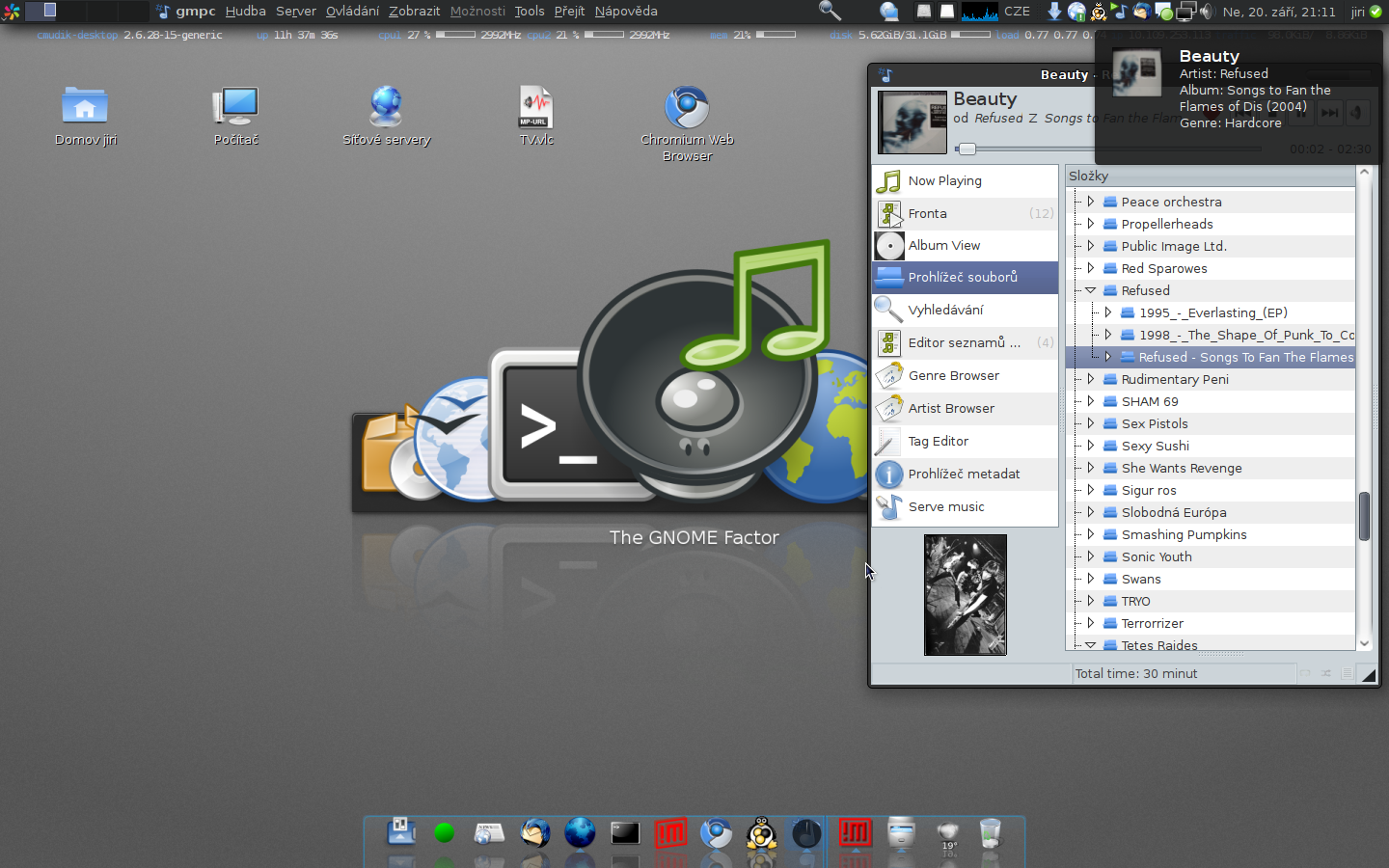This screenshot has width=1389, height=868.
Task: Launch Chromium Web Browser from desktop
Action: (x=687, y=123)
